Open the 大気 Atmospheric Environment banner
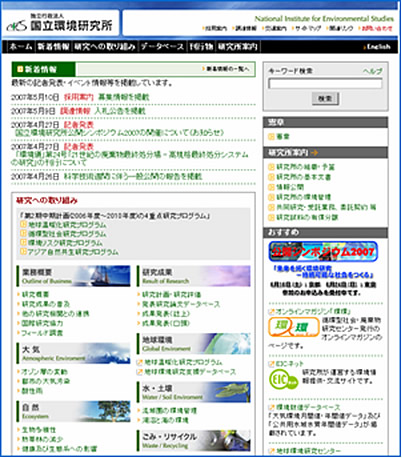 [x=73, y=353]
